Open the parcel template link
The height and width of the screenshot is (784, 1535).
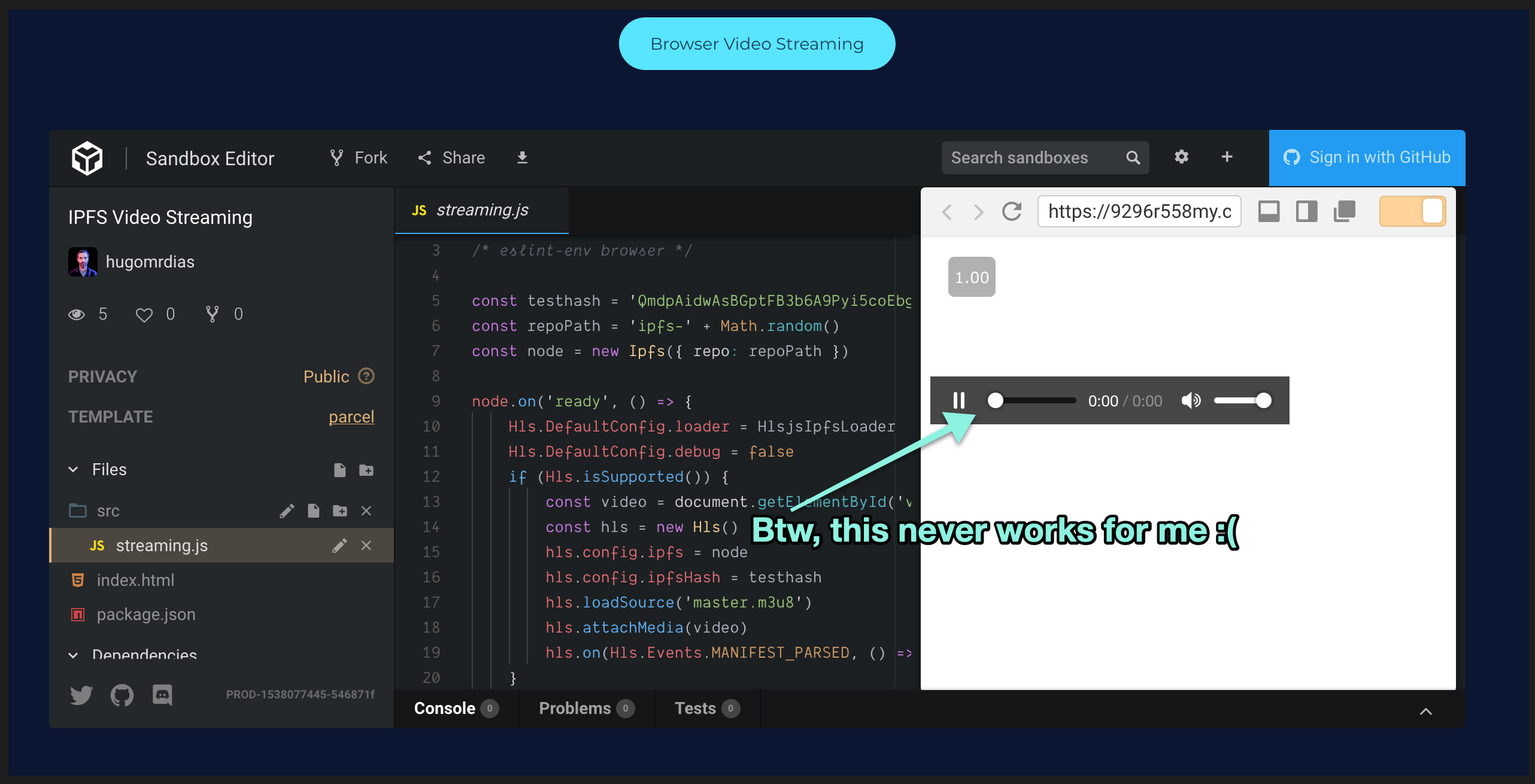(351, 417)
